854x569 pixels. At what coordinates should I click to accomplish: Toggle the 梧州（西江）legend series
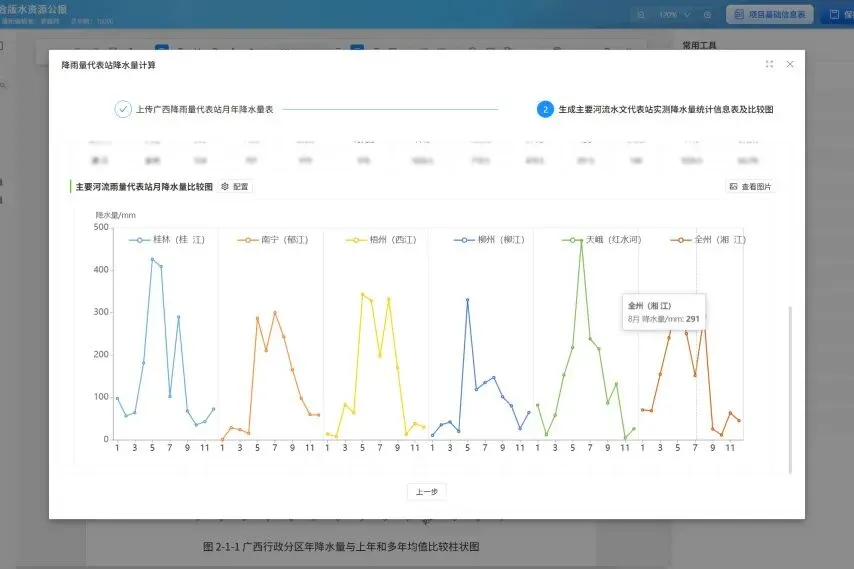[381, 240]
